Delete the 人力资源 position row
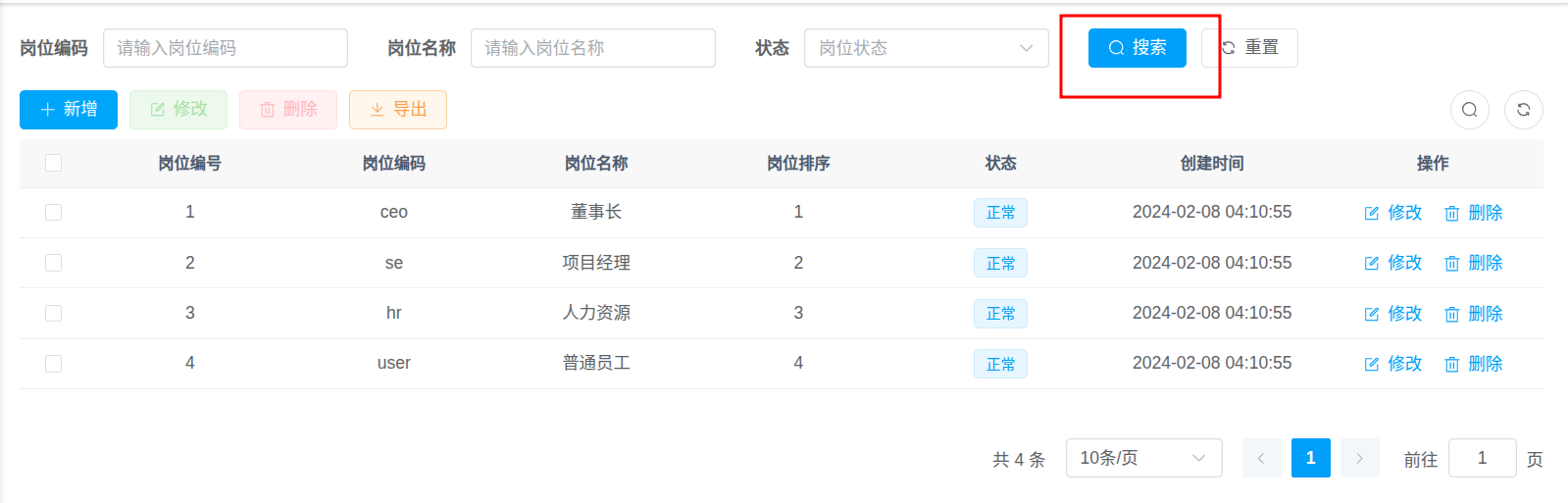The height and width of the screenshot is (503, 1568). tap(1473, 314)
